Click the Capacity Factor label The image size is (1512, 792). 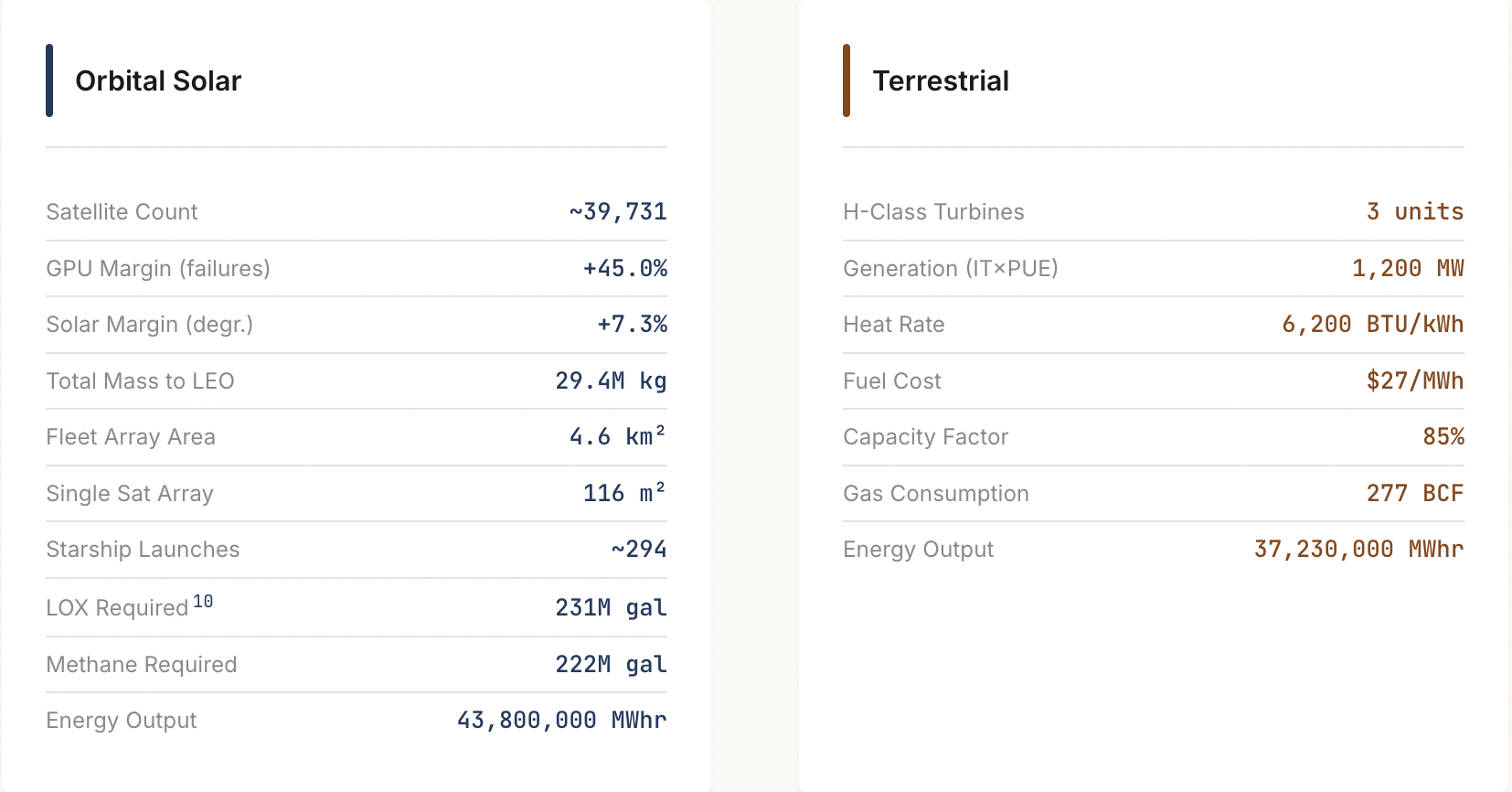click(x=925, y=437)
